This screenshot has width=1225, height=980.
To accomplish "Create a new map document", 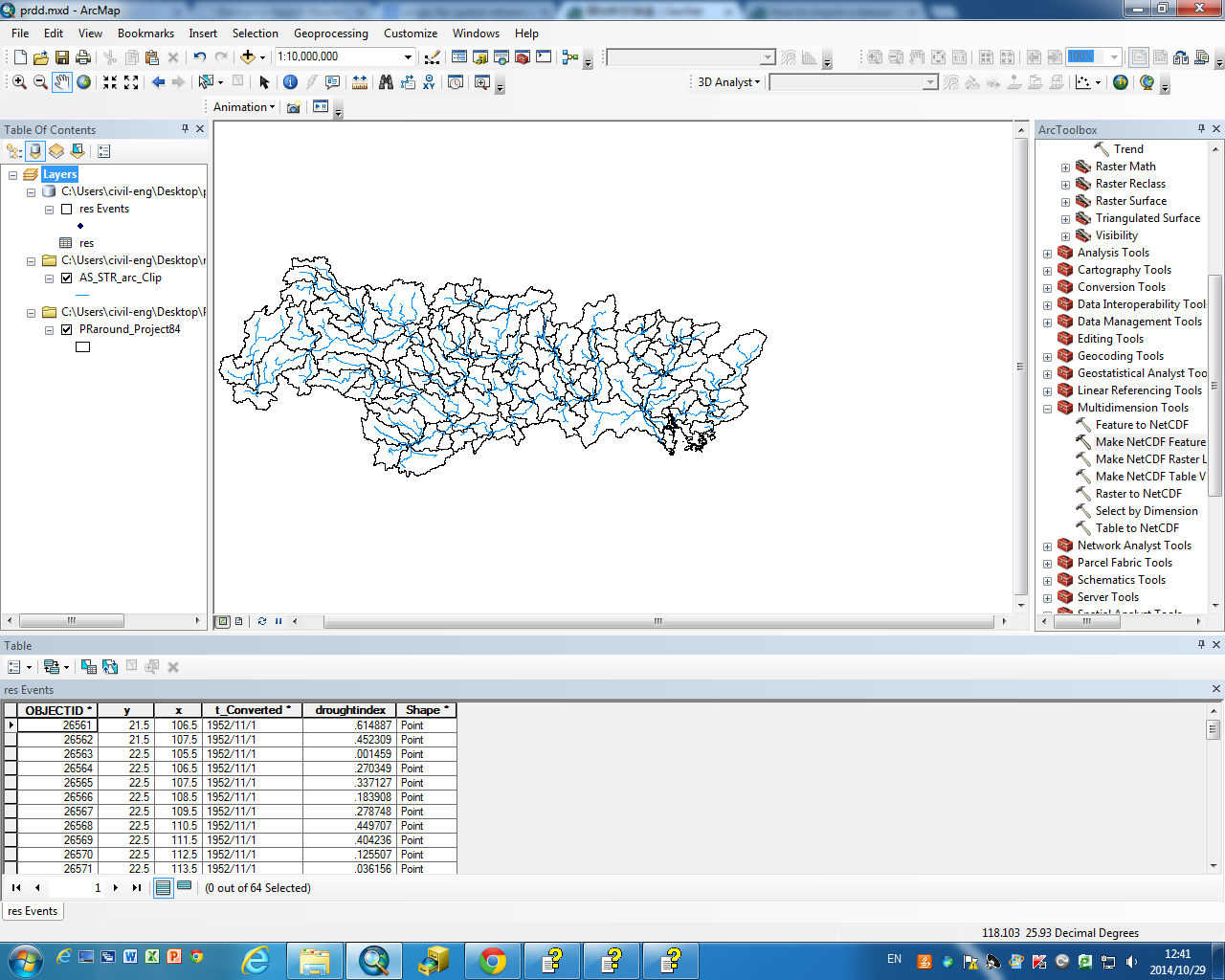I will [20, 57].
